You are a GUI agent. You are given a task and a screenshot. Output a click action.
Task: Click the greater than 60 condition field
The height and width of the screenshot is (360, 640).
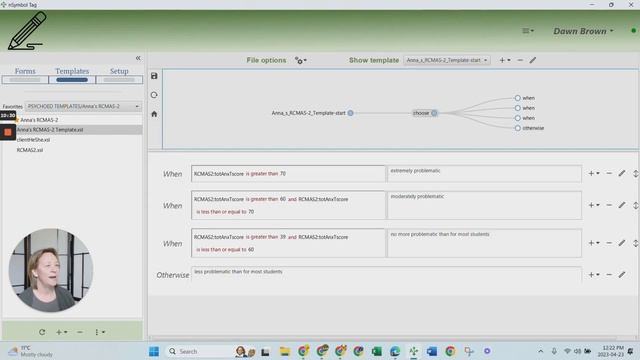(x=288, y=205)
